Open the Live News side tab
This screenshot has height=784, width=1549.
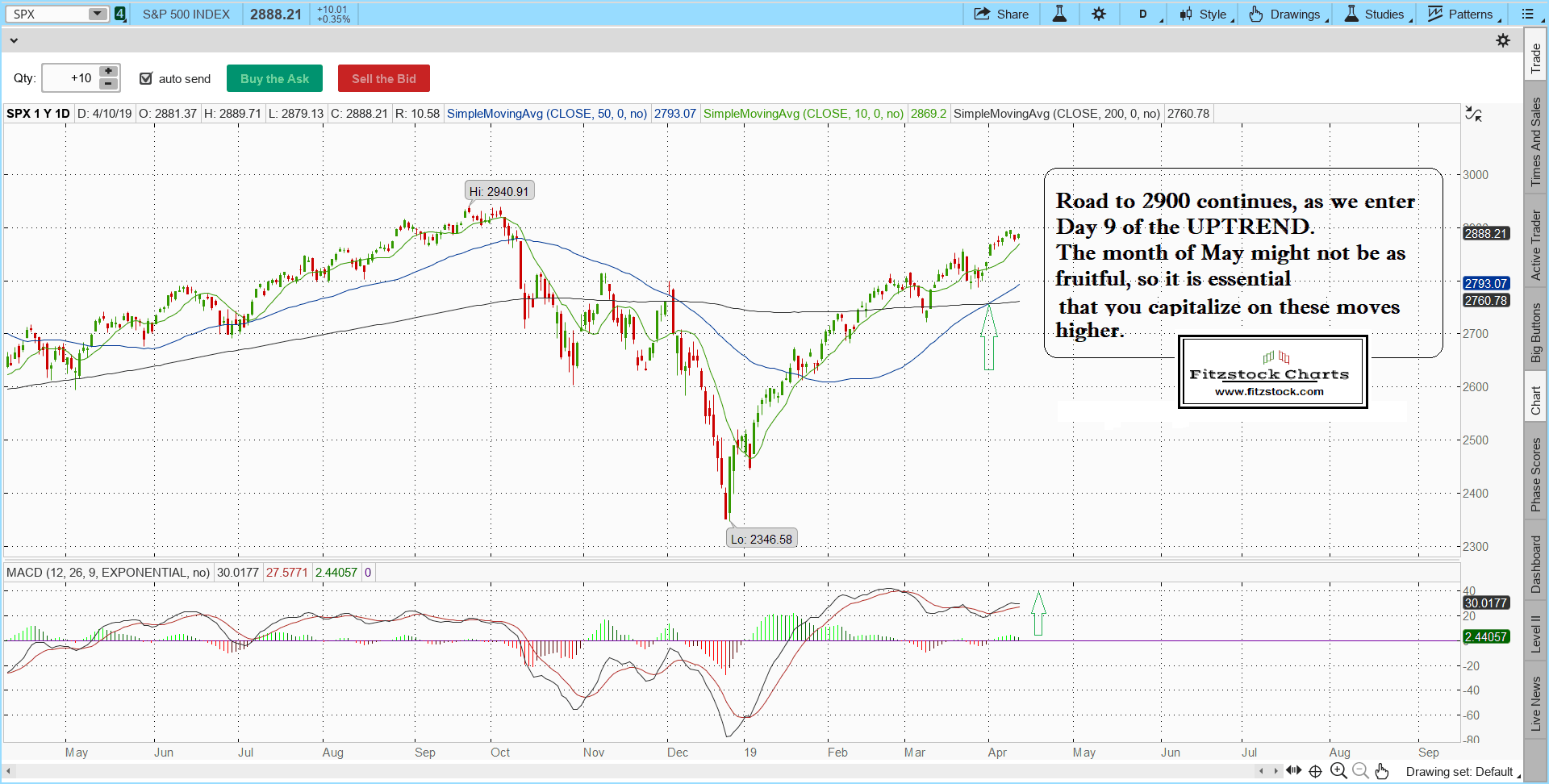point(1536,703)
